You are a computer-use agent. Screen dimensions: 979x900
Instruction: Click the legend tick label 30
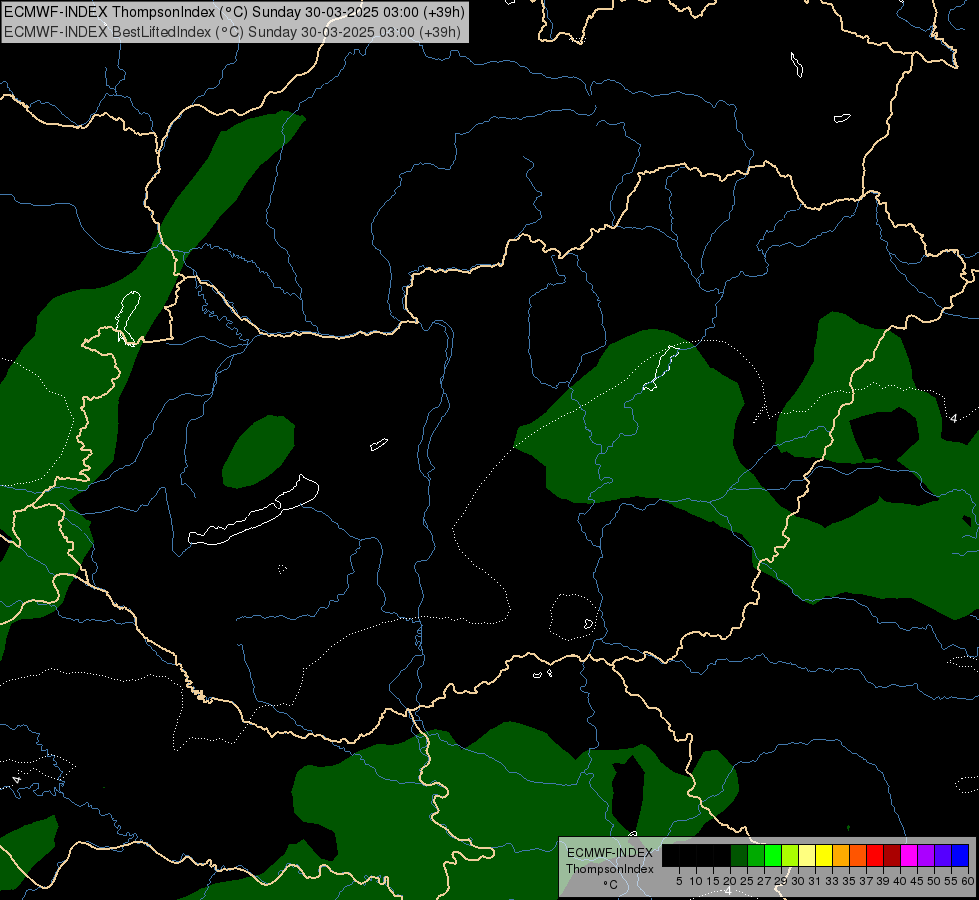pos(798,881)
